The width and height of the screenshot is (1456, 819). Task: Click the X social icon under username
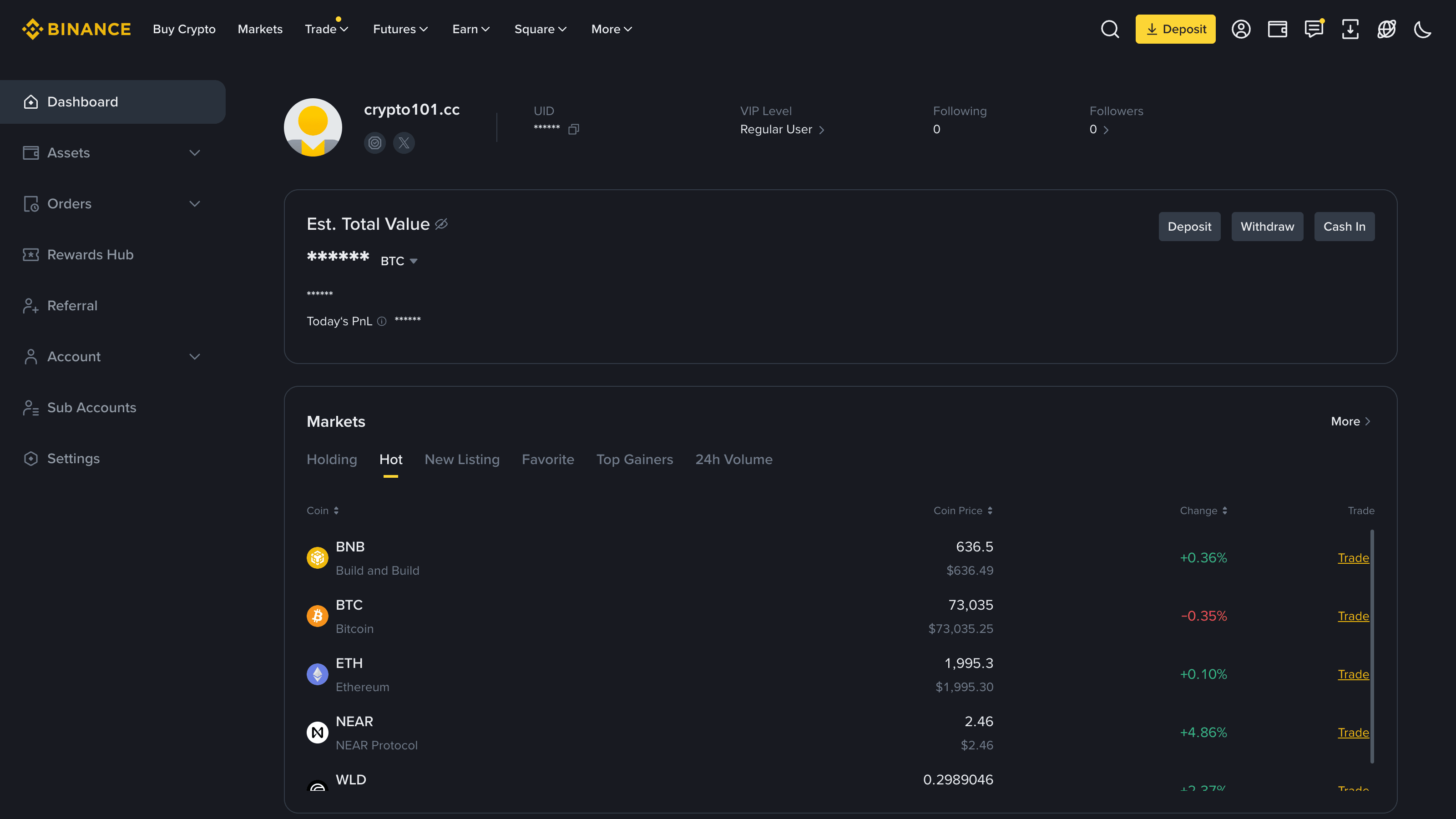(404, 143)
